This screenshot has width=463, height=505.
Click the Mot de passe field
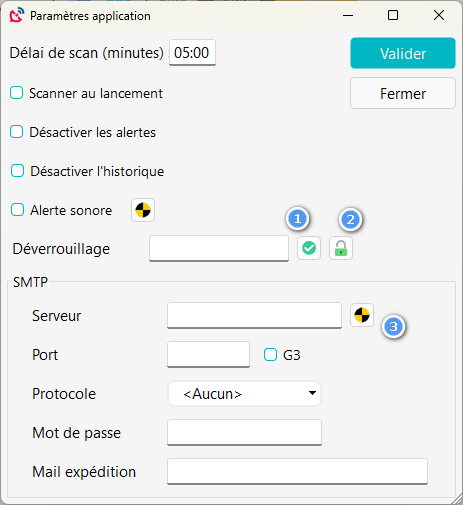244,433
